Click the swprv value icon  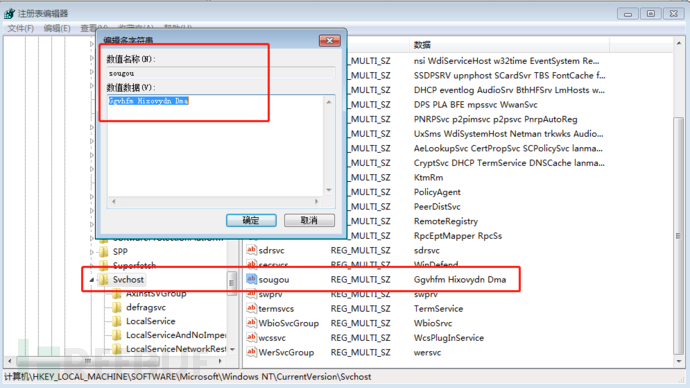coord(251,293)
